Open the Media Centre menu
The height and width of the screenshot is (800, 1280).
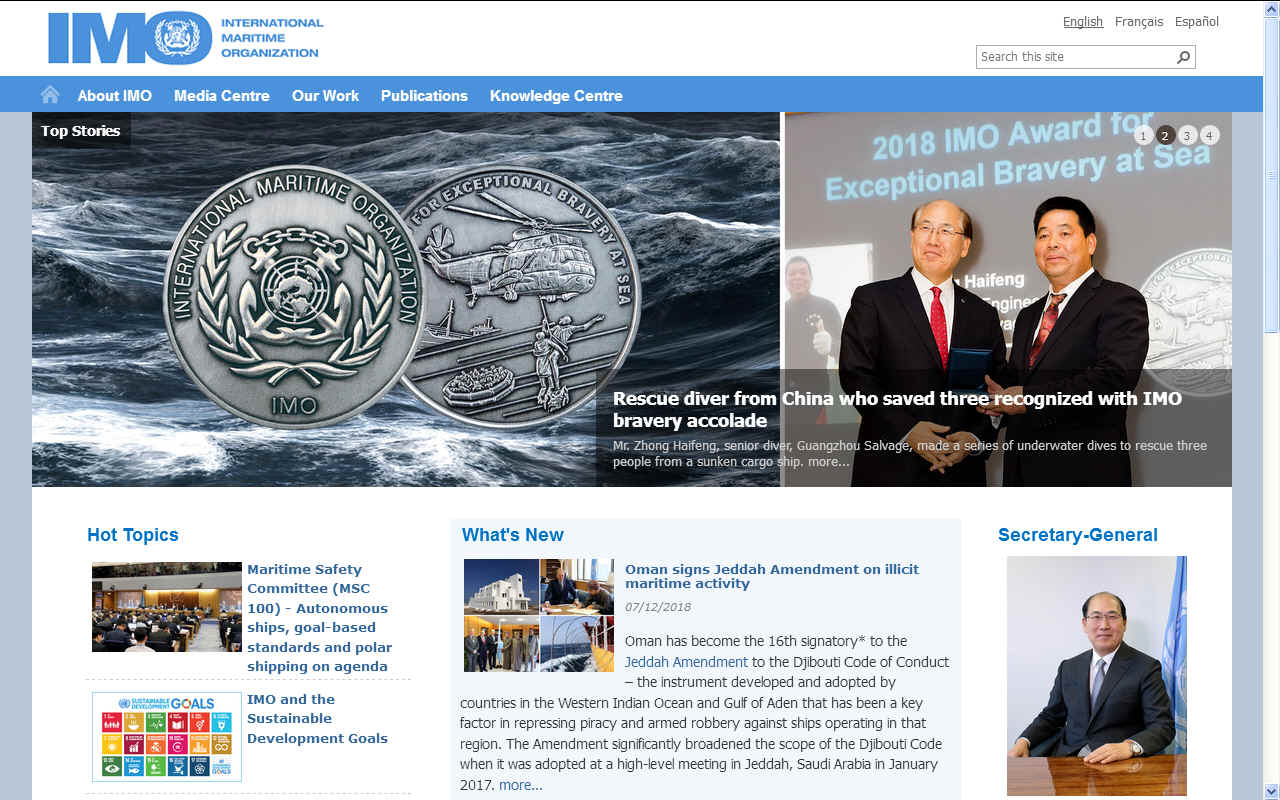point(222,96)
